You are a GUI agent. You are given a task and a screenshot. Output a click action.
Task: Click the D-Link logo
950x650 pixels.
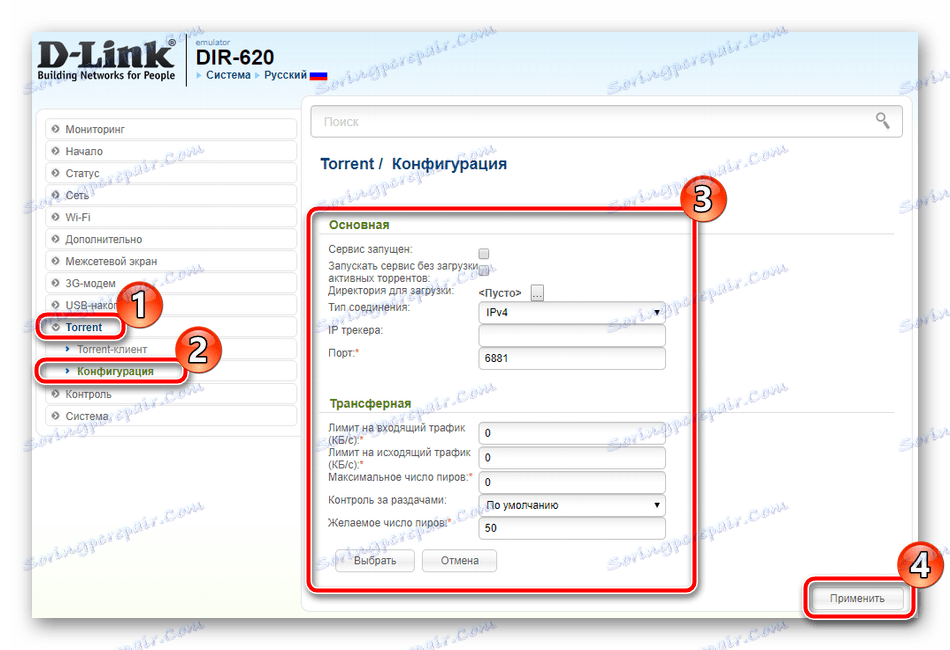tap(106, 60)
